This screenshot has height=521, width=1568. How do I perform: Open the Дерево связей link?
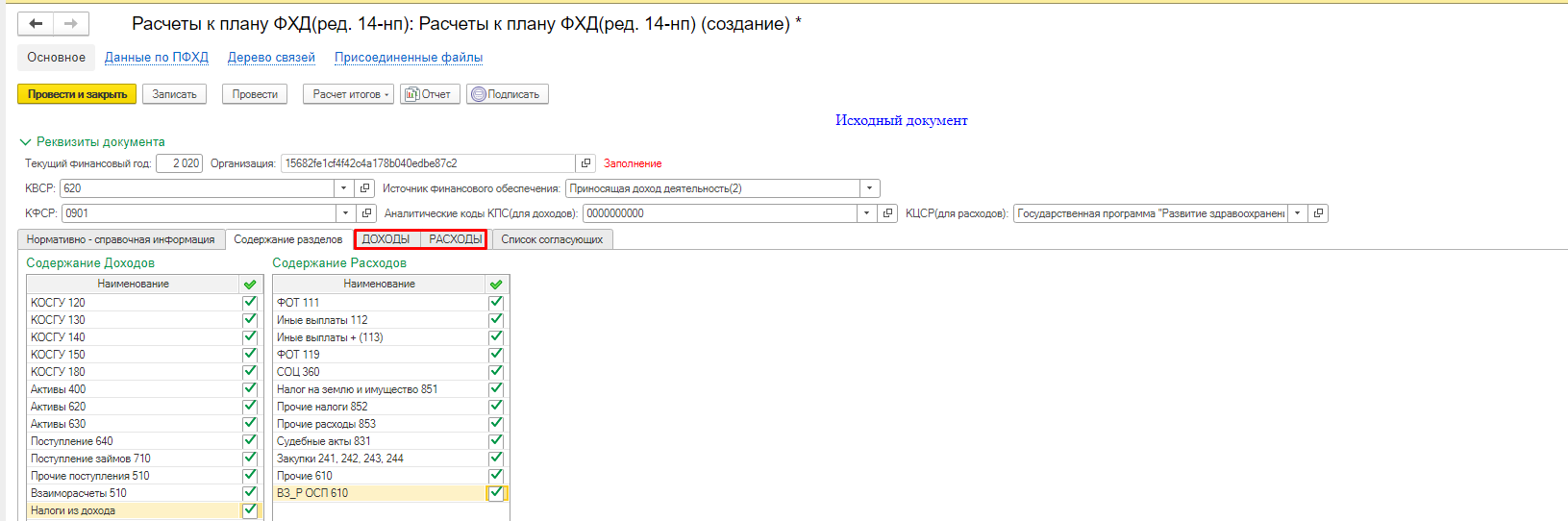point(271,58)
